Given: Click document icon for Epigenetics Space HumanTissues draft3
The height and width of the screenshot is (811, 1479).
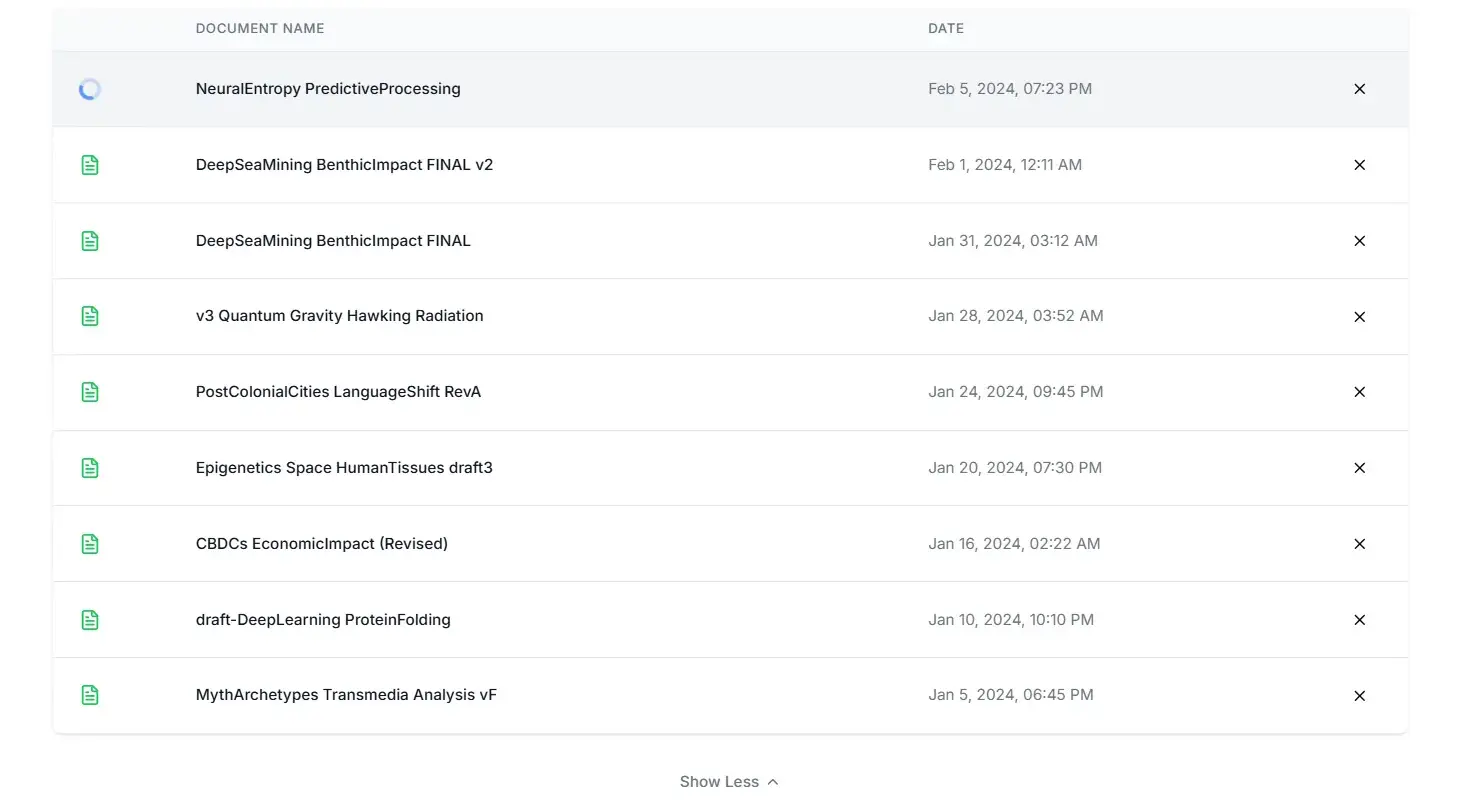Looking at the screenshot, I should pos(90,468).
